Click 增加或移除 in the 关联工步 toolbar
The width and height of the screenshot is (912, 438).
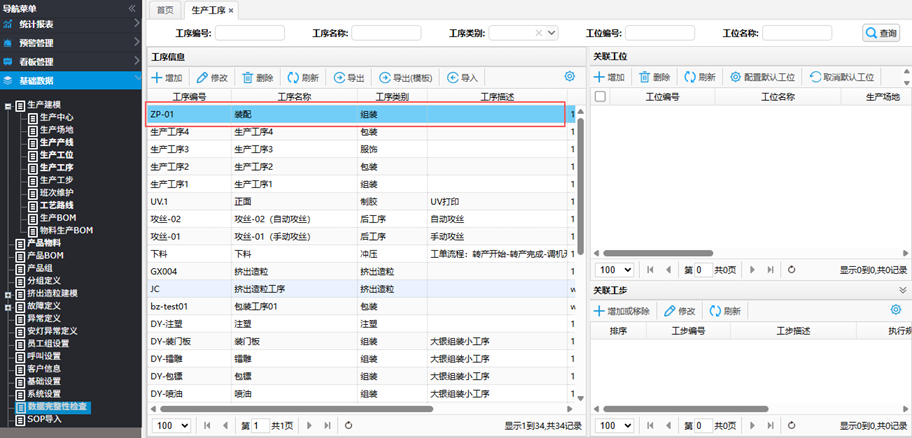(621, 311)
